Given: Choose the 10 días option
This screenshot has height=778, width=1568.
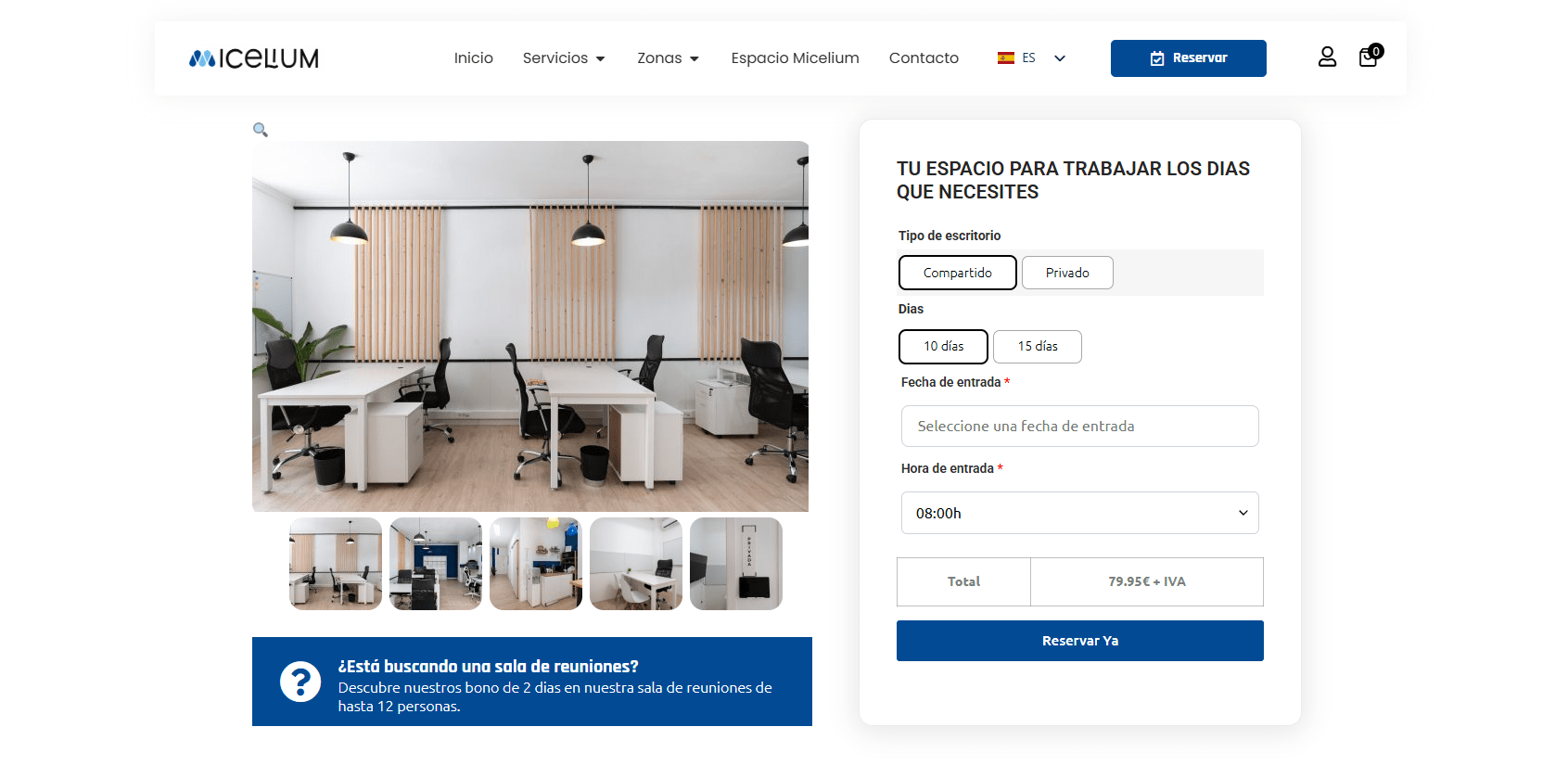Looking at the screenshot, I should pyautogui.click(x=943, y=346).
